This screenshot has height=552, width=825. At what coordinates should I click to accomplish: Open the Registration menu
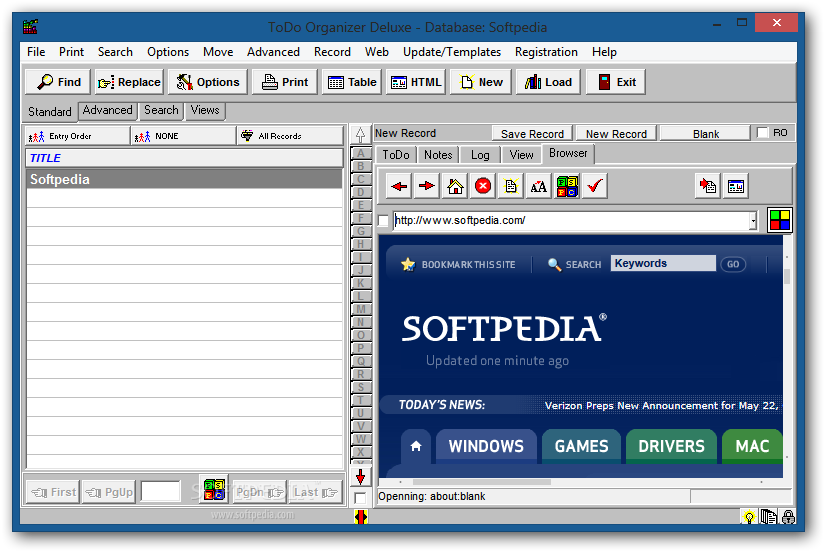[x=546, y=52]
